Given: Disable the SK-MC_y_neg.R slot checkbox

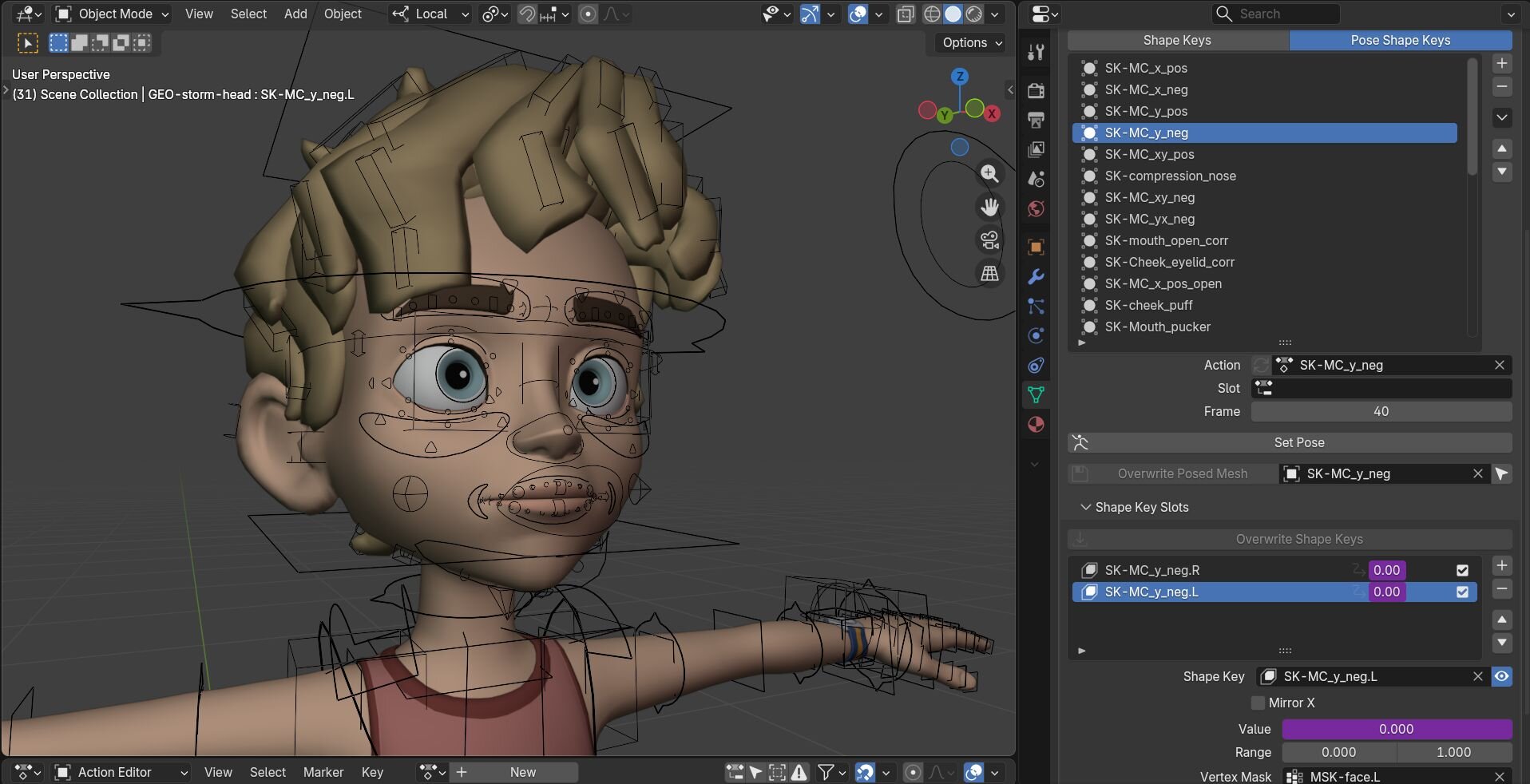Looking at the screenshot, I should 1462,570.
